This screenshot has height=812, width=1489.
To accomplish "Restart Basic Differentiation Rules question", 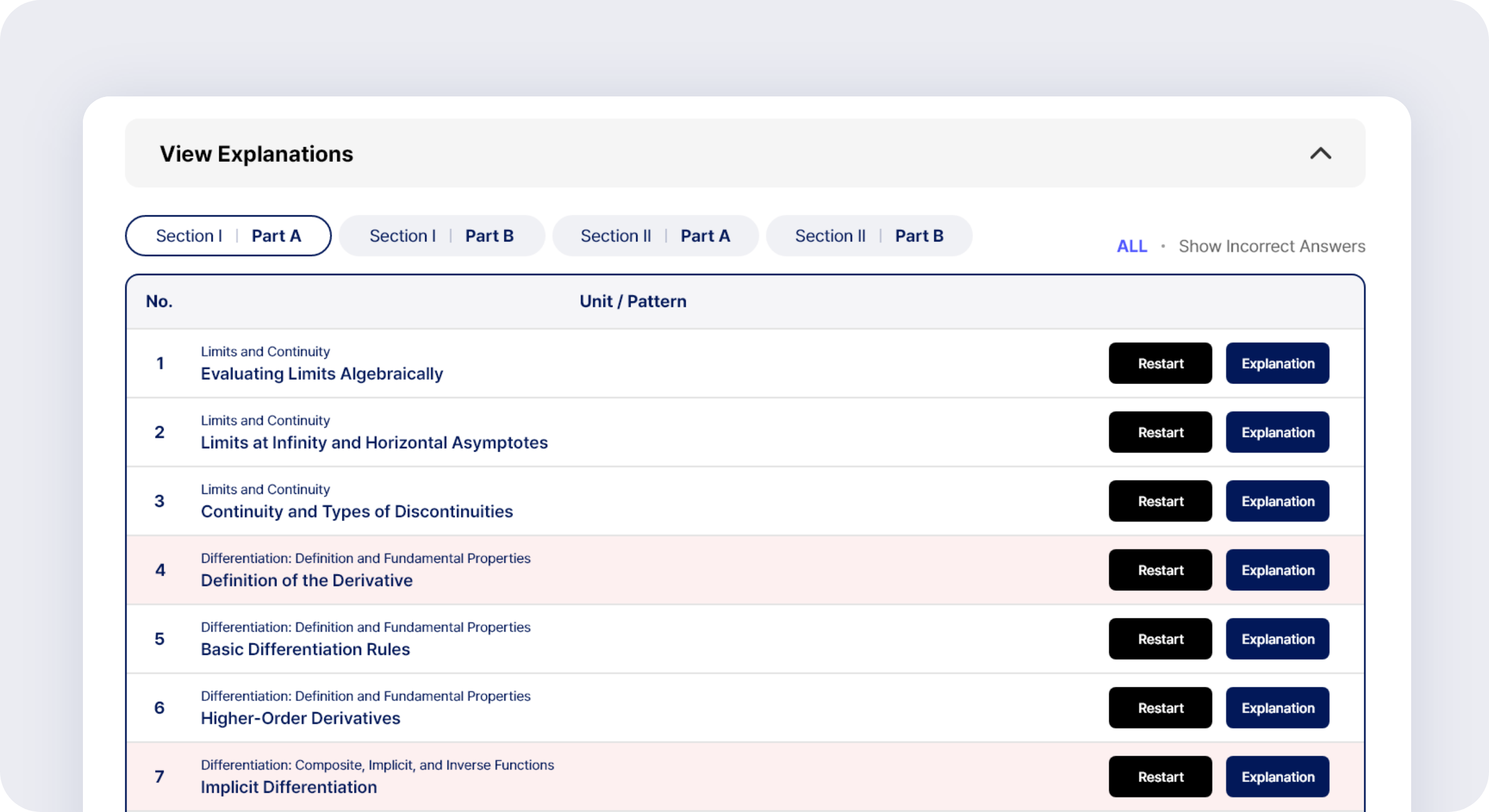I will 1160,639.
